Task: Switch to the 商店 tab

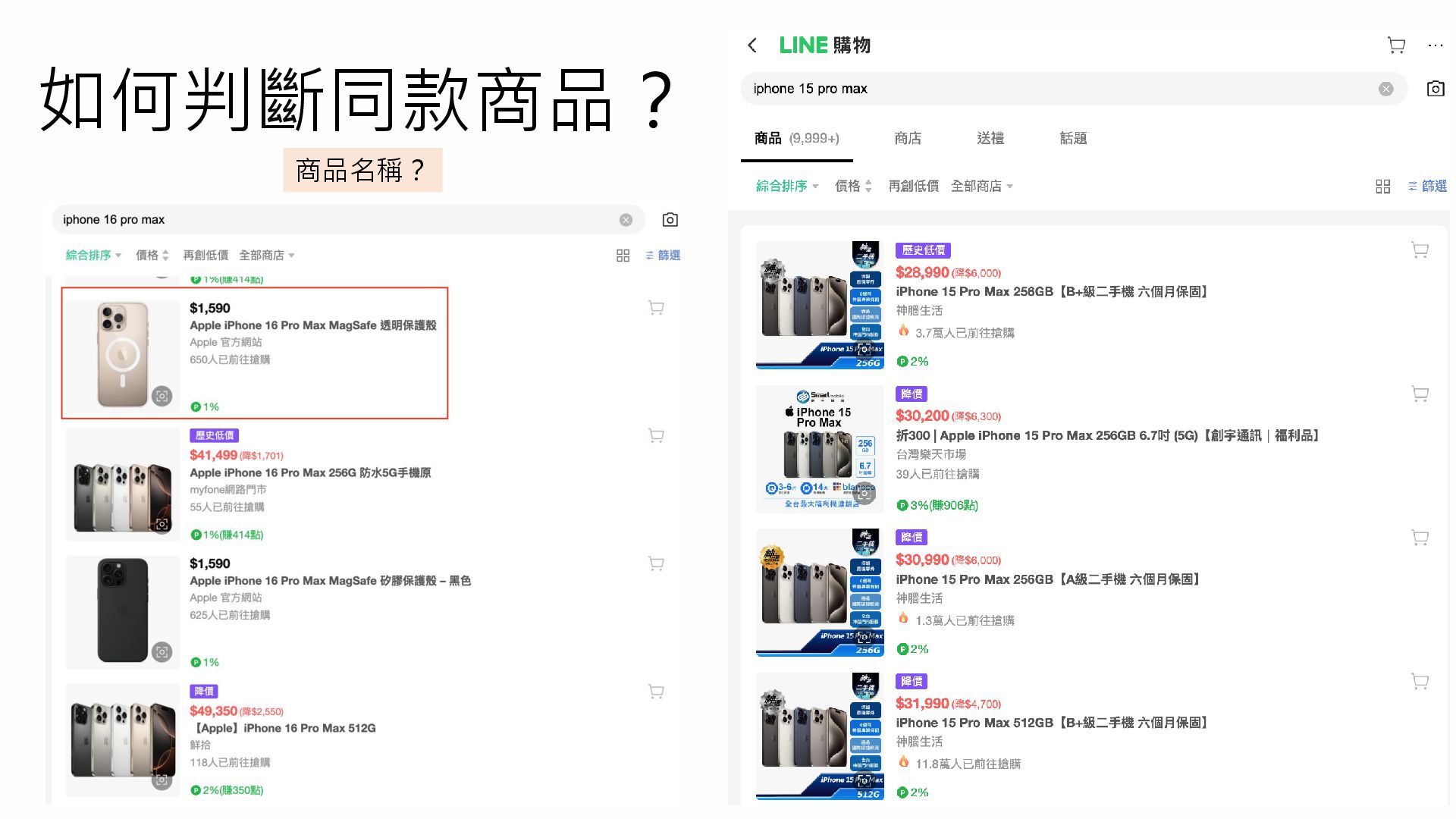Action: click(908, 138)
